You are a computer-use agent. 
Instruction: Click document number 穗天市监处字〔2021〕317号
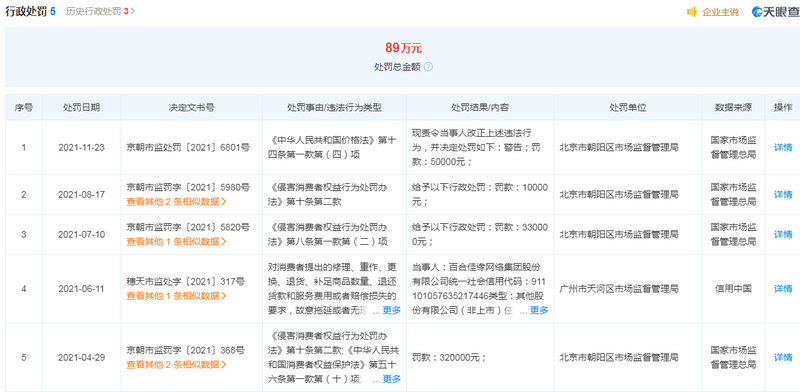coord(186,281)
